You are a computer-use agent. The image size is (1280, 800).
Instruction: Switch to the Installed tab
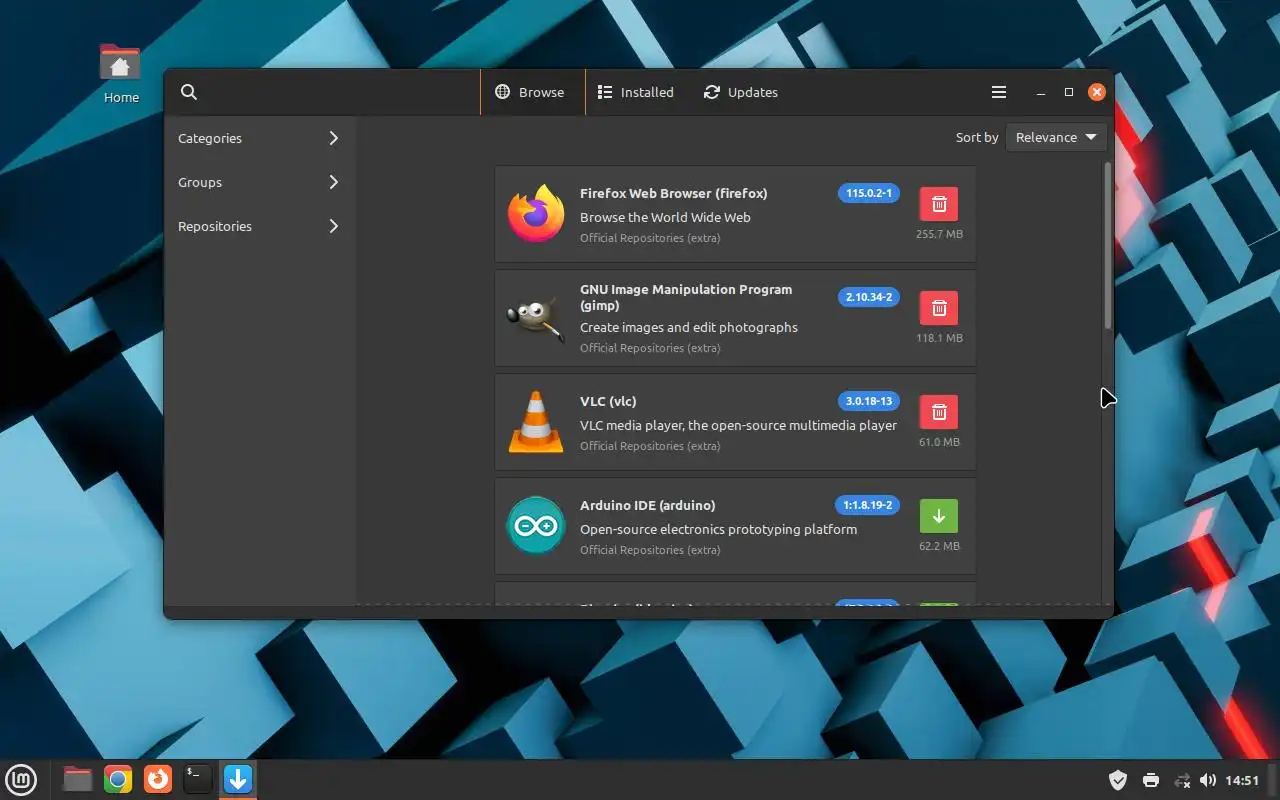[x=636, y=92]
